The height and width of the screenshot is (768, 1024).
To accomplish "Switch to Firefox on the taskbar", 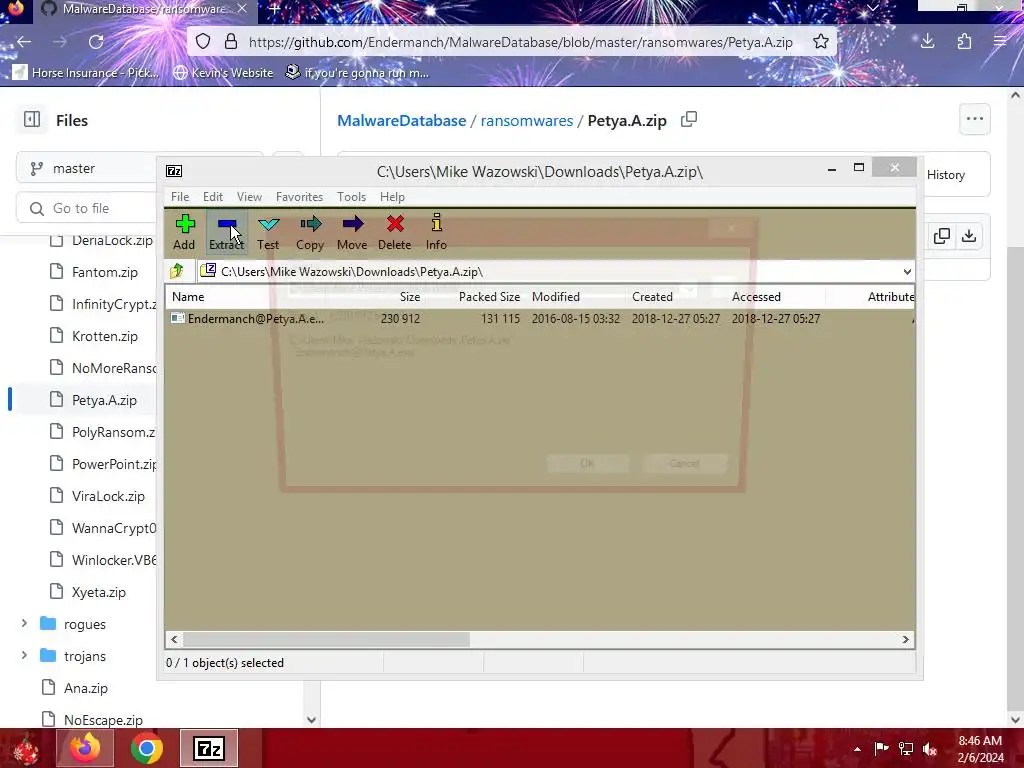I will click(x=85, y=748).
